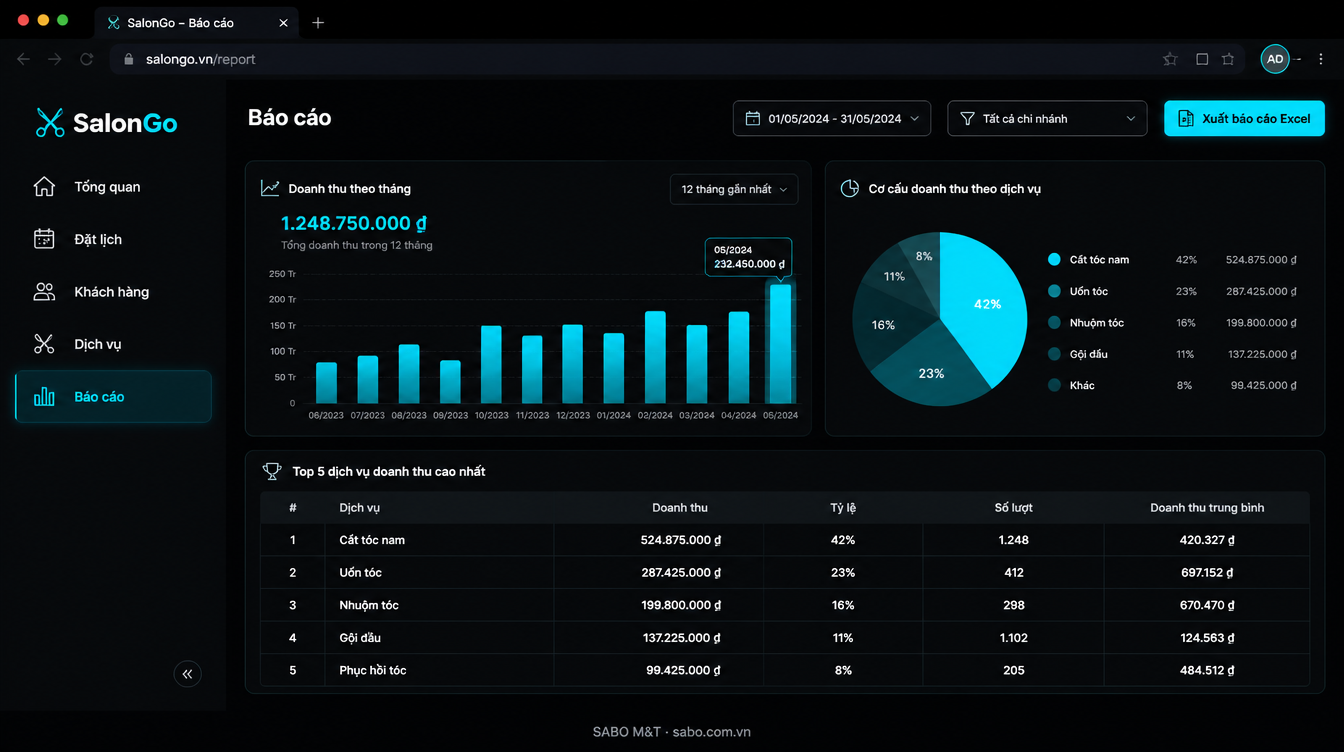The image size is (1344, 752).
Task: Click the line chart icon beside Doanh thu theo tháng
Action: pyautogui.click(x=270, y=188)
